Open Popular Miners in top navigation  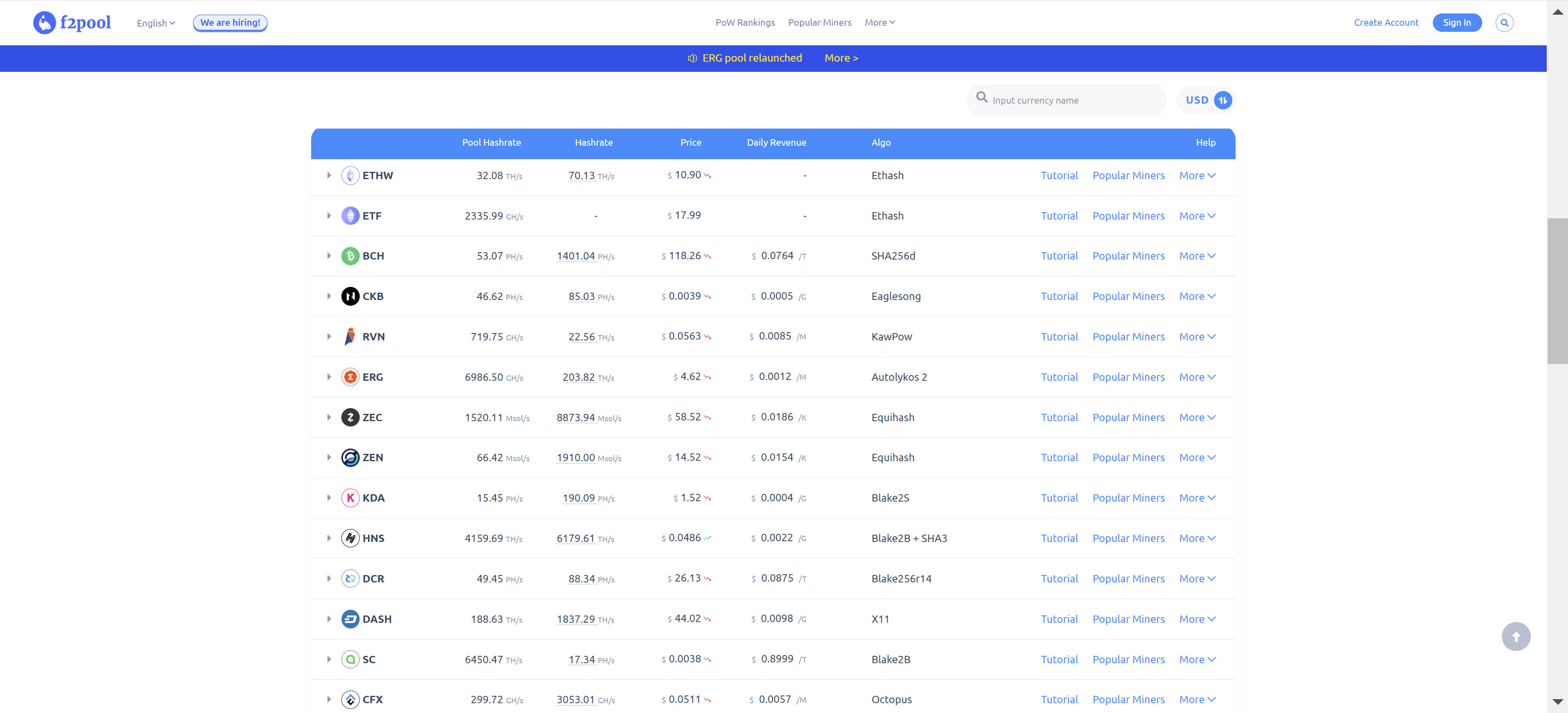pyautogui.click(x=819, y=22)
